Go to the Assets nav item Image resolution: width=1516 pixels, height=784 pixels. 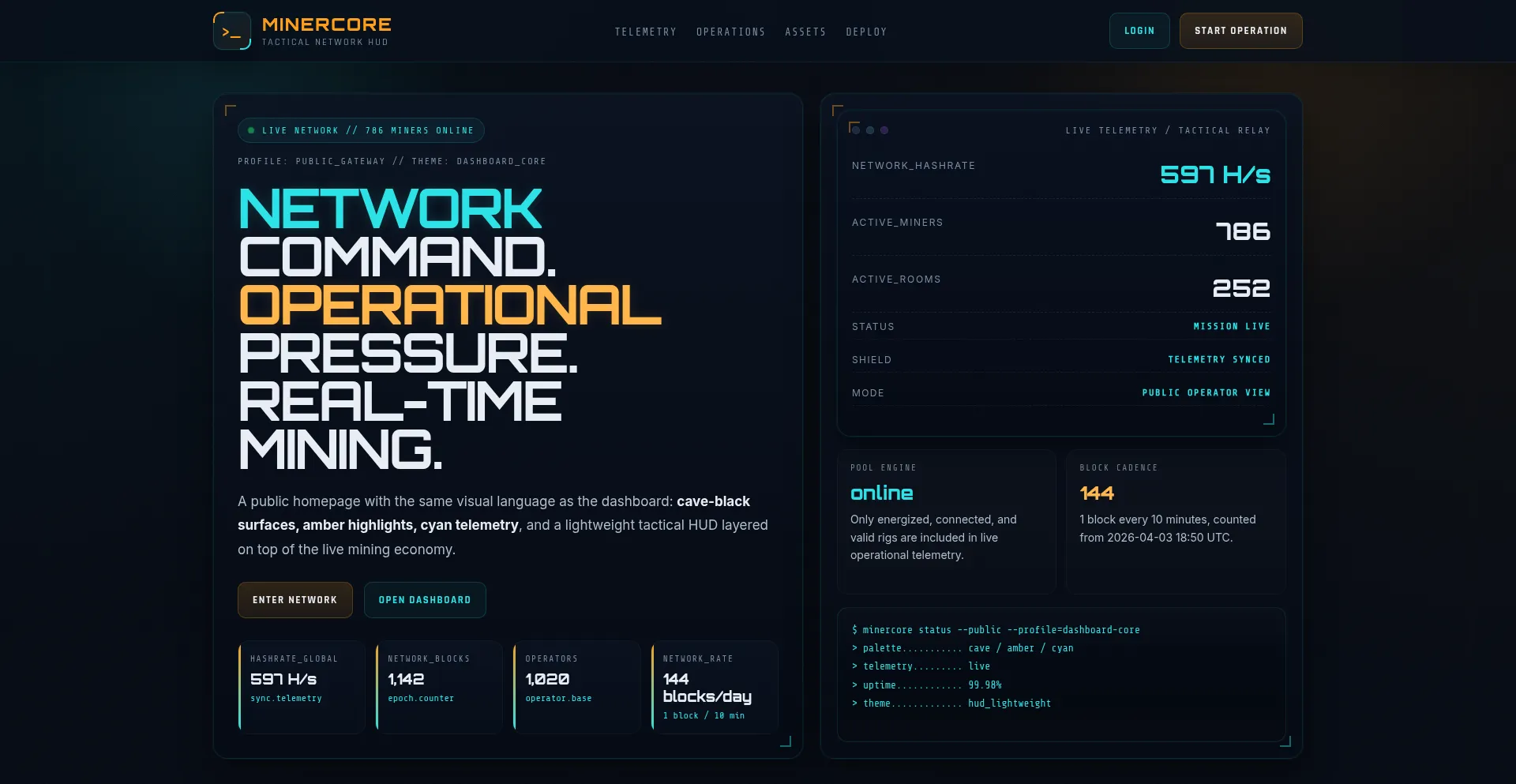tap(805, 32)
